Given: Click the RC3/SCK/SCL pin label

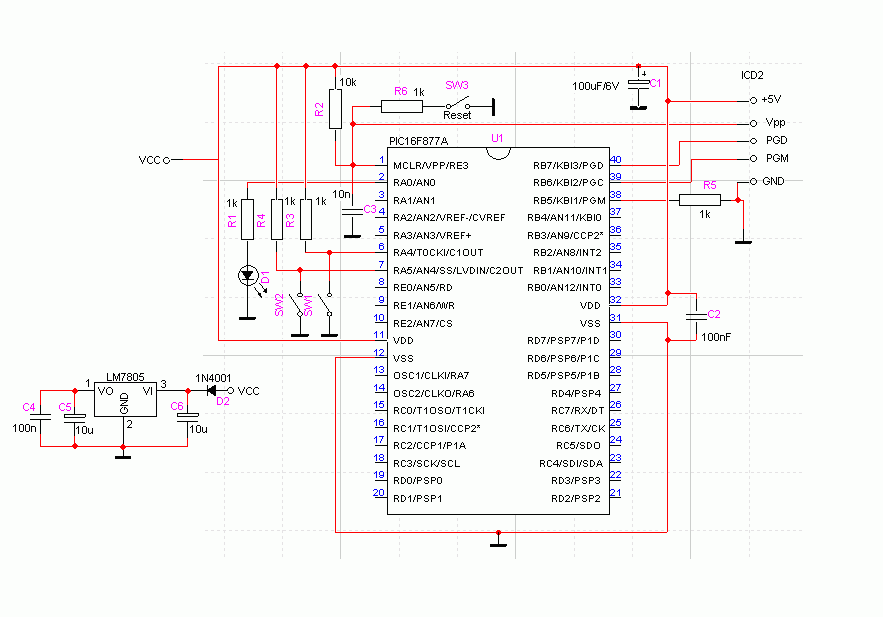Looking at the screenshot, I should pos(426,464).
